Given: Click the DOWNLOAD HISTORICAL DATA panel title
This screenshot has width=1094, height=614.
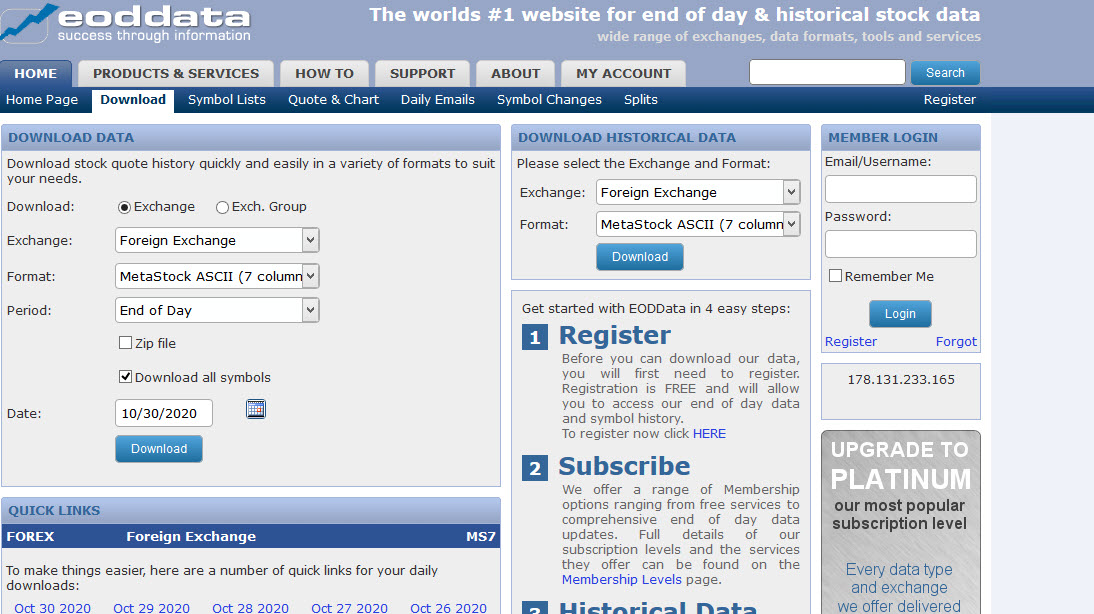Looking at the screenshot, I should [x=627, y=137].
